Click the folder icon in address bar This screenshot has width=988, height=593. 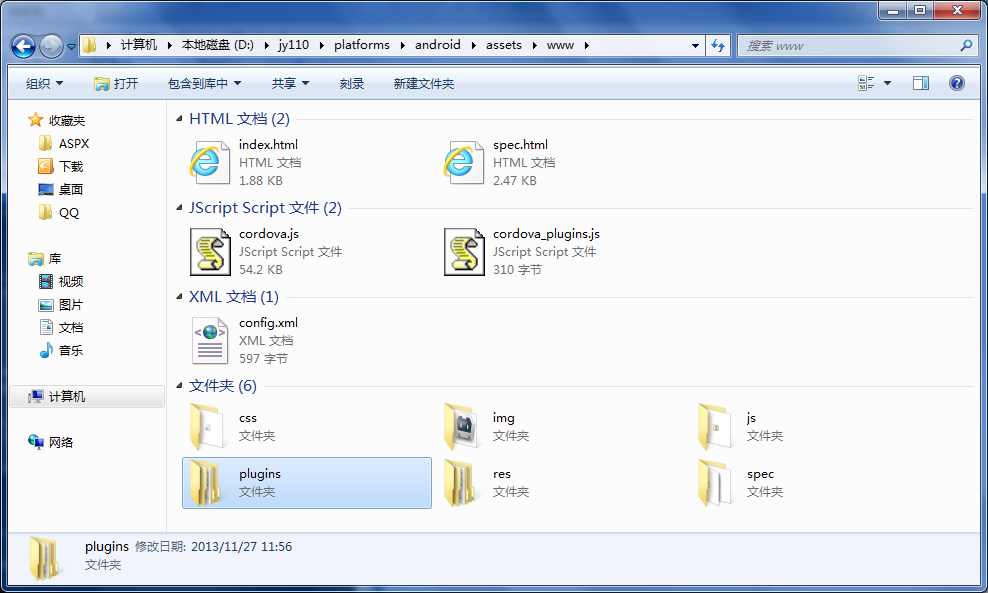(x=89, y=45)
